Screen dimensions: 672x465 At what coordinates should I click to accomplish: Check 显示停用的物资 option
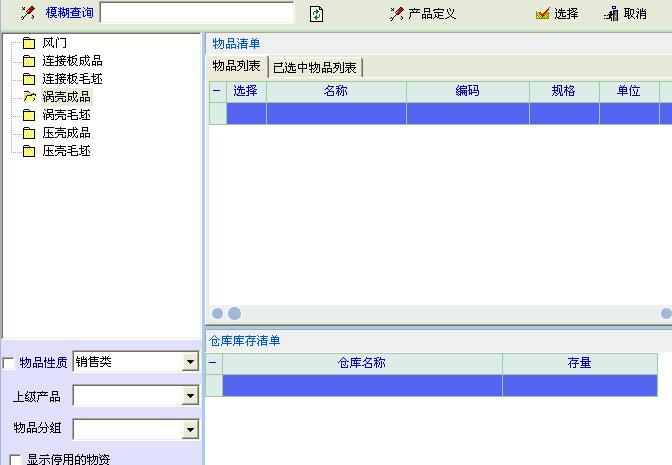coord(15,460)
